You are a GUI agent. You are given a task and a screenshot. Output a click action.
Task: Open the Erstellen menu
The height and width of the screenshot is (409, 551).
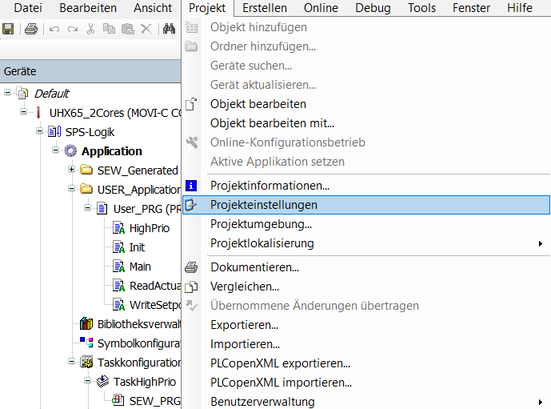pos(265,8)
